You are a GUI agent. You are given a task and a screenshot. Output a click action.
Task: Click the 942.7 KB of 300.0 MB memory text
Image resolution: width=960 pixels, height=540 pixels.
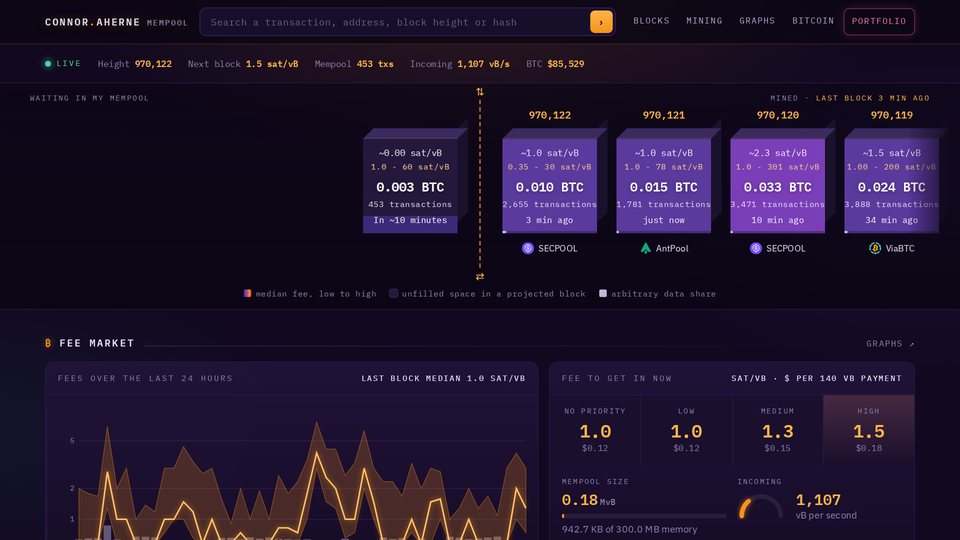(629, 529)
